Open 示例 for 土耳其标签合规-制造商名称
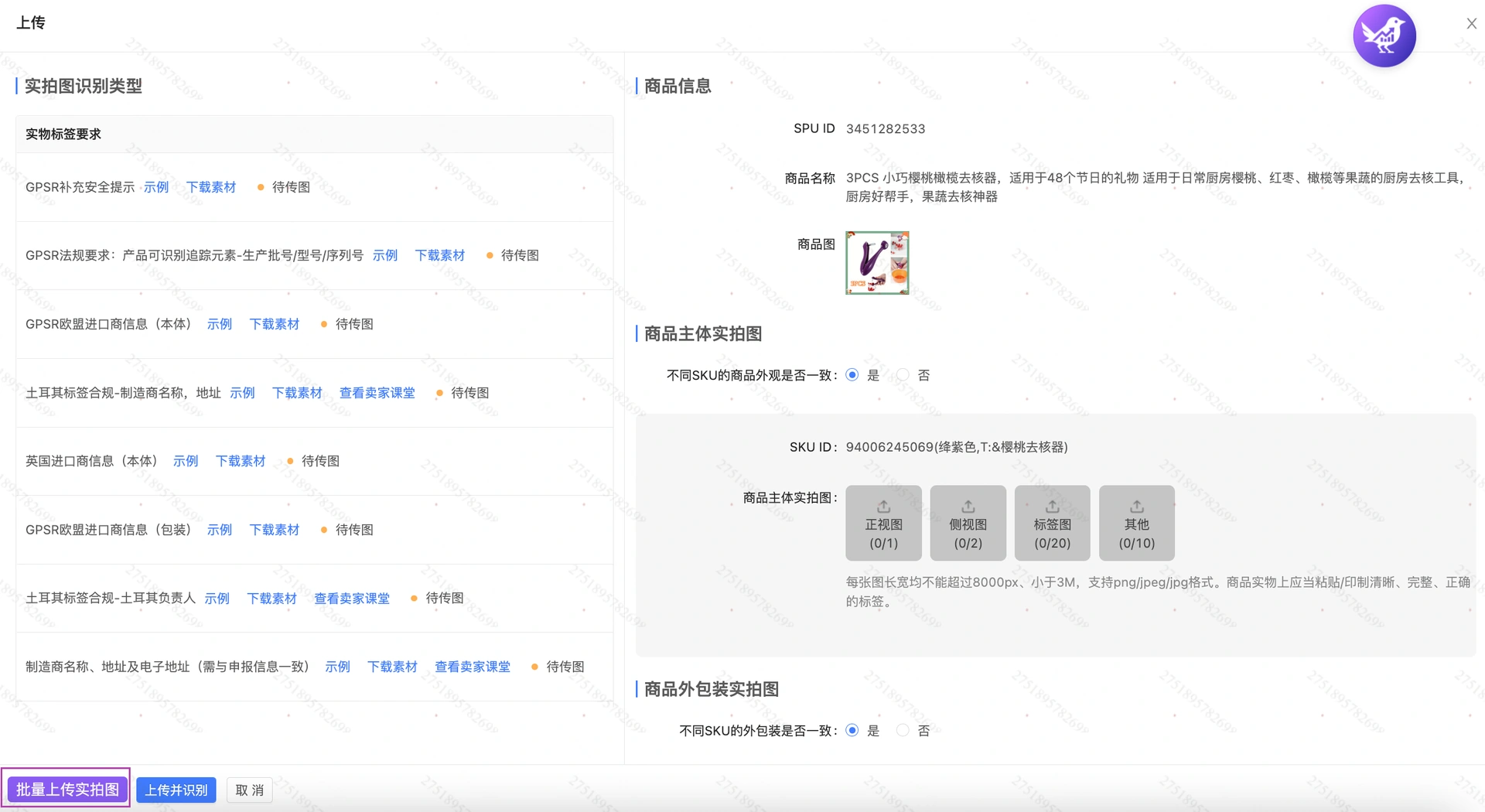This screenshot has width=1485, height=812. click(243, 393)
